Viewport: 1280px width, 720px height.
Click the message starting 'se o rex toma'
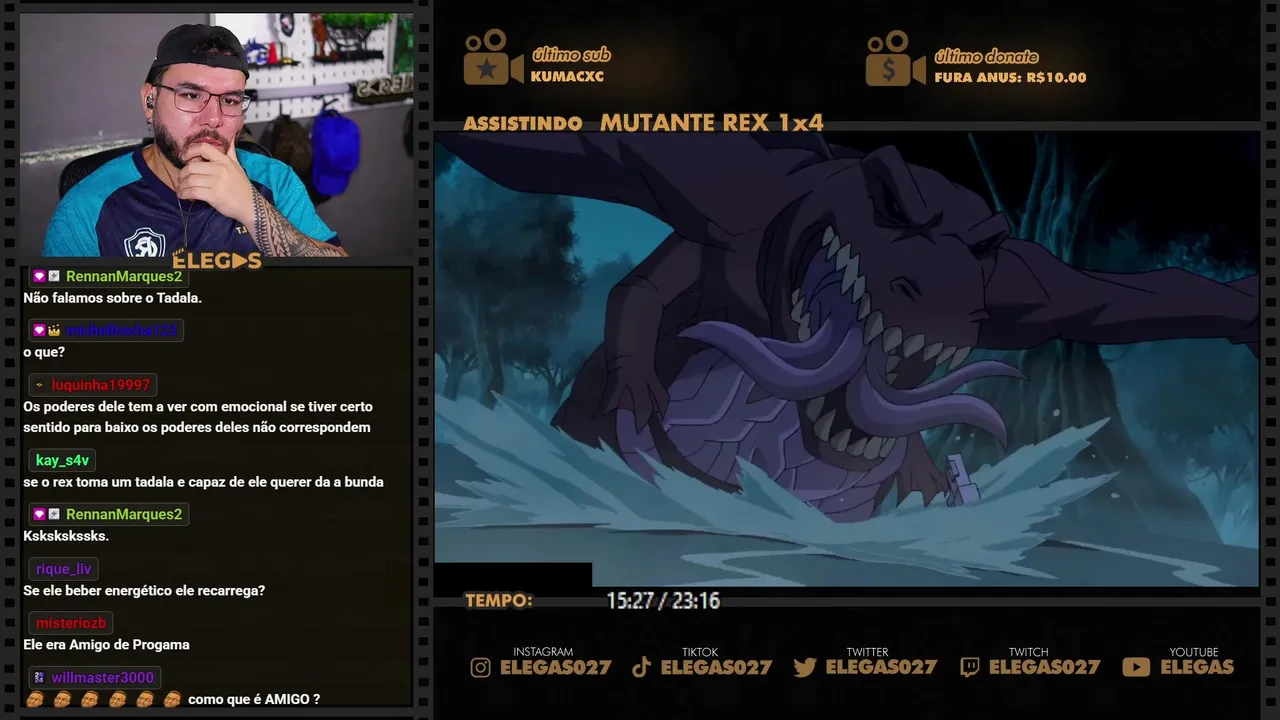(x=203, y=482)
